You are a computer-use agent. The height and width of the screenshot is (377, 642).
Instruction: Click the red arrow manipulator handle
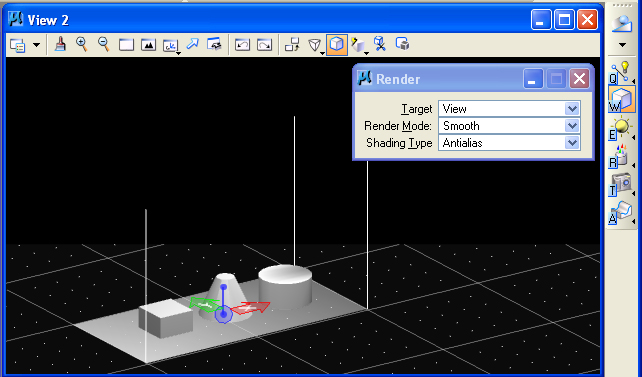251,308
